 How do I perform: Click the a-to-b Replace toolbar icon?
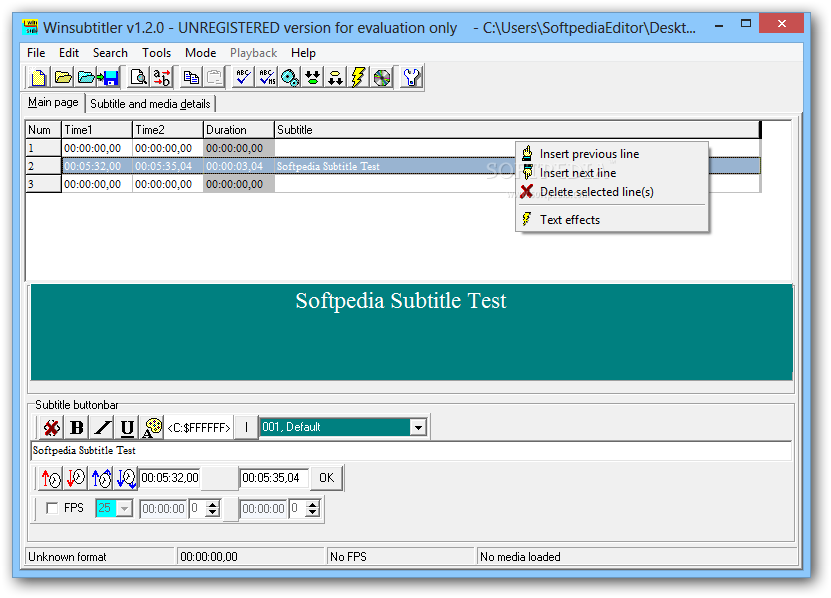162,77
